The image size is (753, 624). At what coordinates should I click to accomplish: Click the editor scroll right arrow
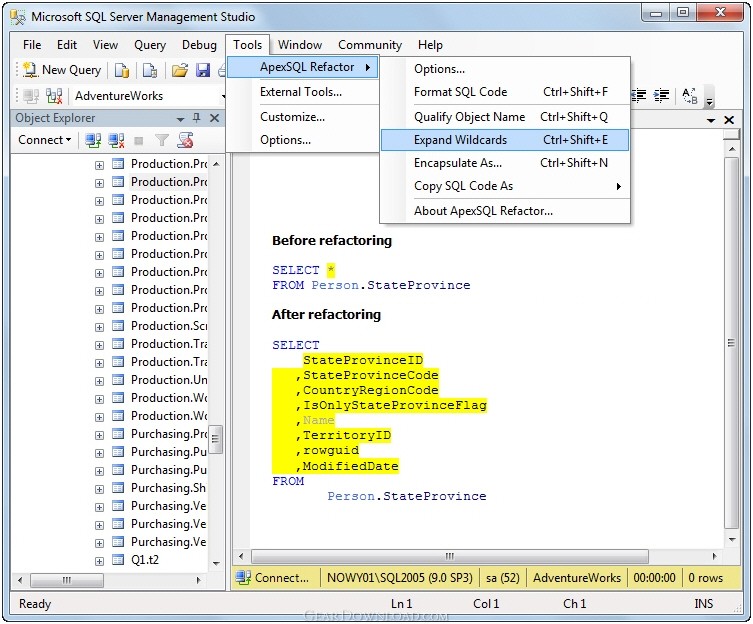[715, 556]
